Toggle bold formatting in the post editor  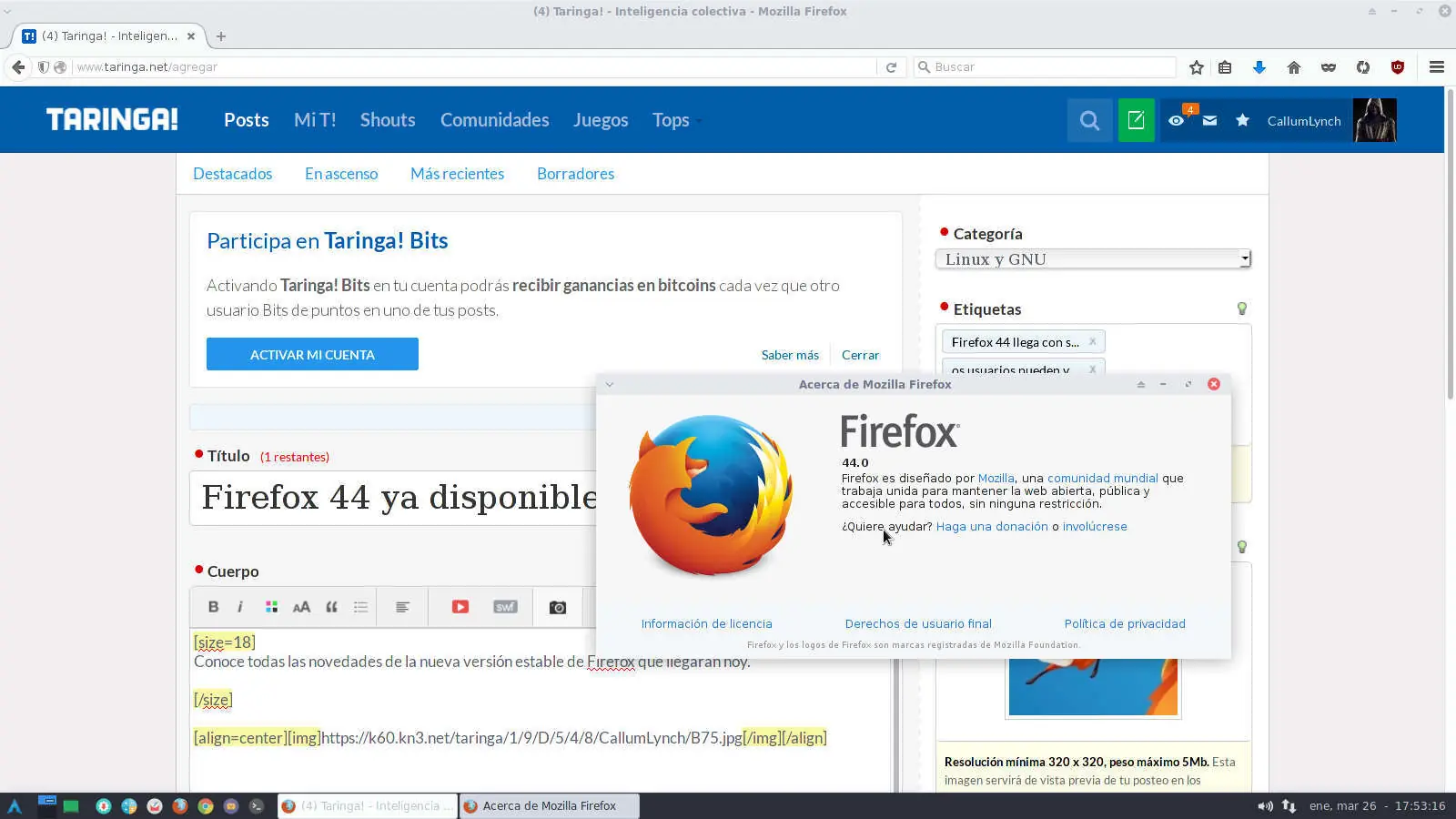click(213, 606)
